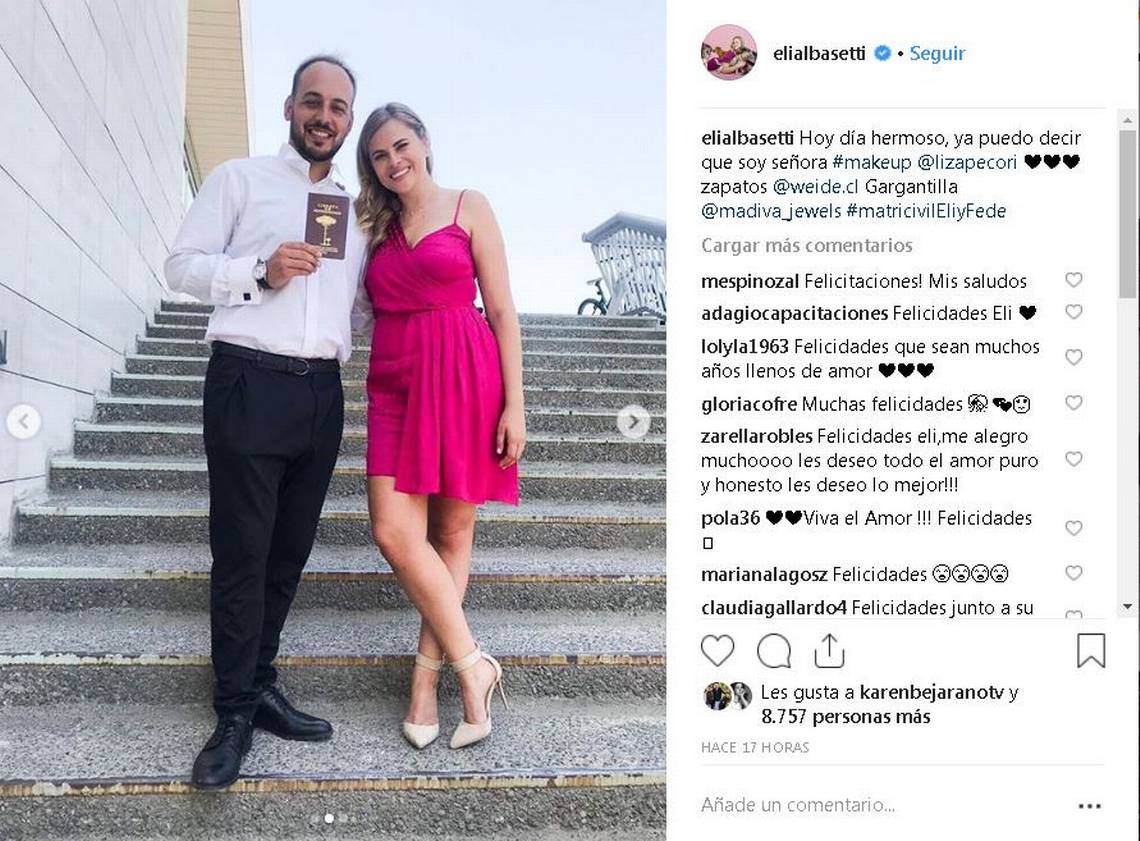
Task: Click the scrollbar up arrow in comments
Action: tap(1128, 120)
